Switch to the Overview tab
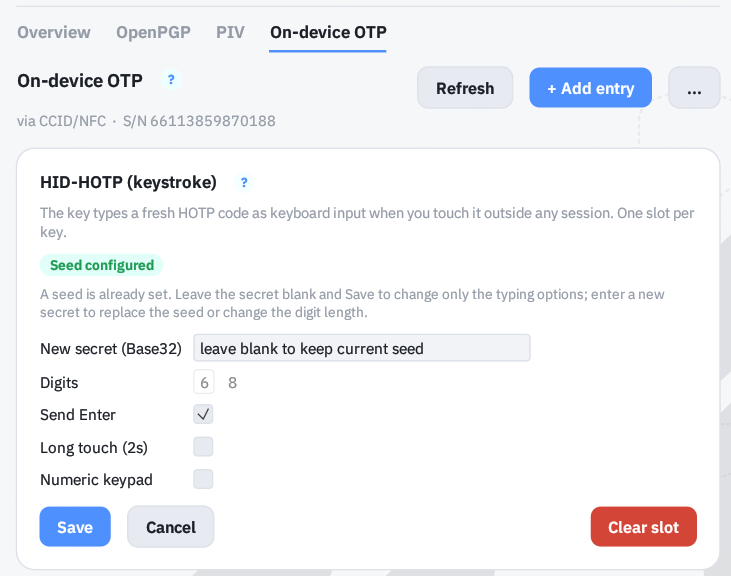 click(x=54, y=32)
